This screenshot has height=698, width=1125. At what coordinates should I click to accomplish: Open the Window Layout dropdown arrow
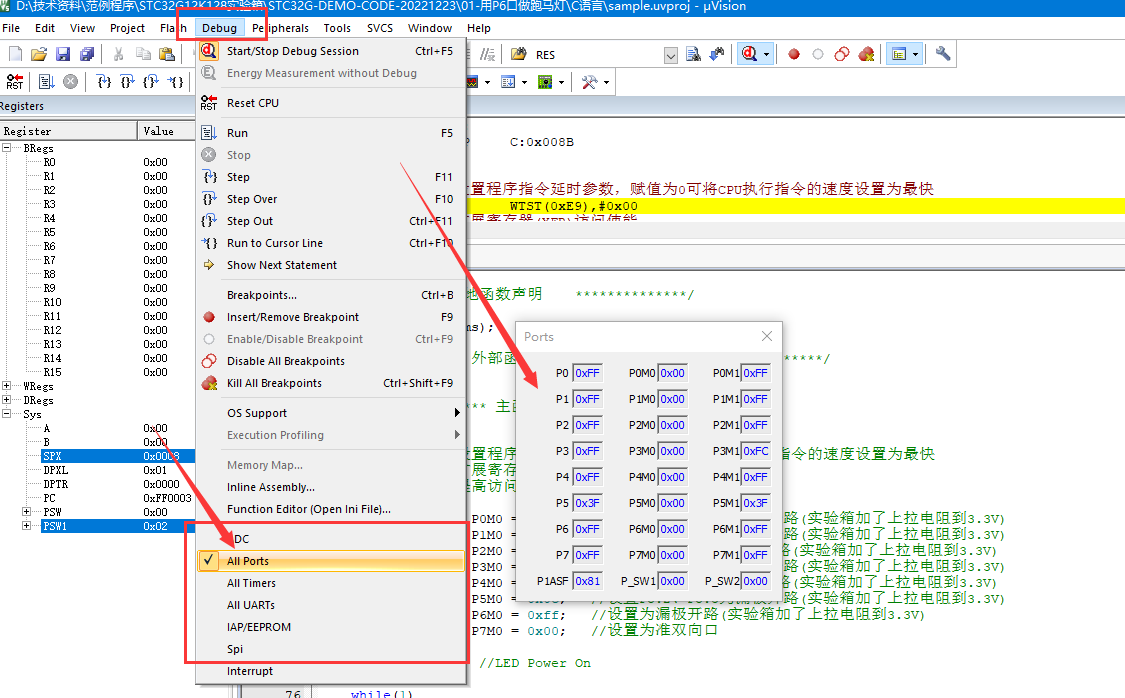tap(915, 55)
